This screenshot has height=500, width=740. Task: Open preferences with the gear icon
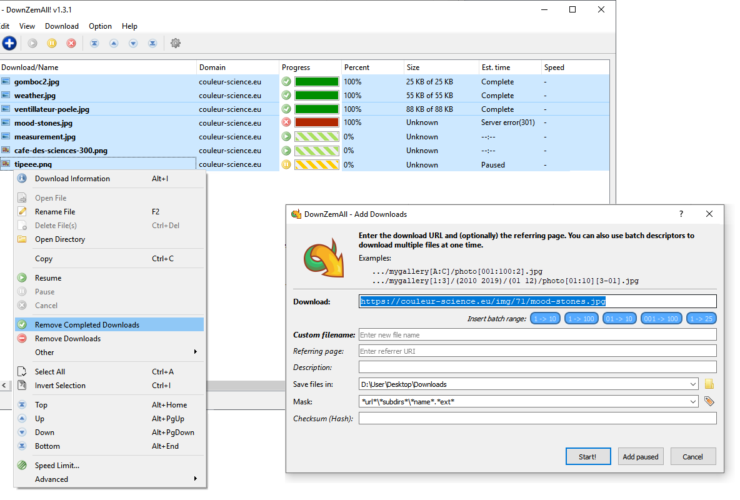(x=176, y=43)
